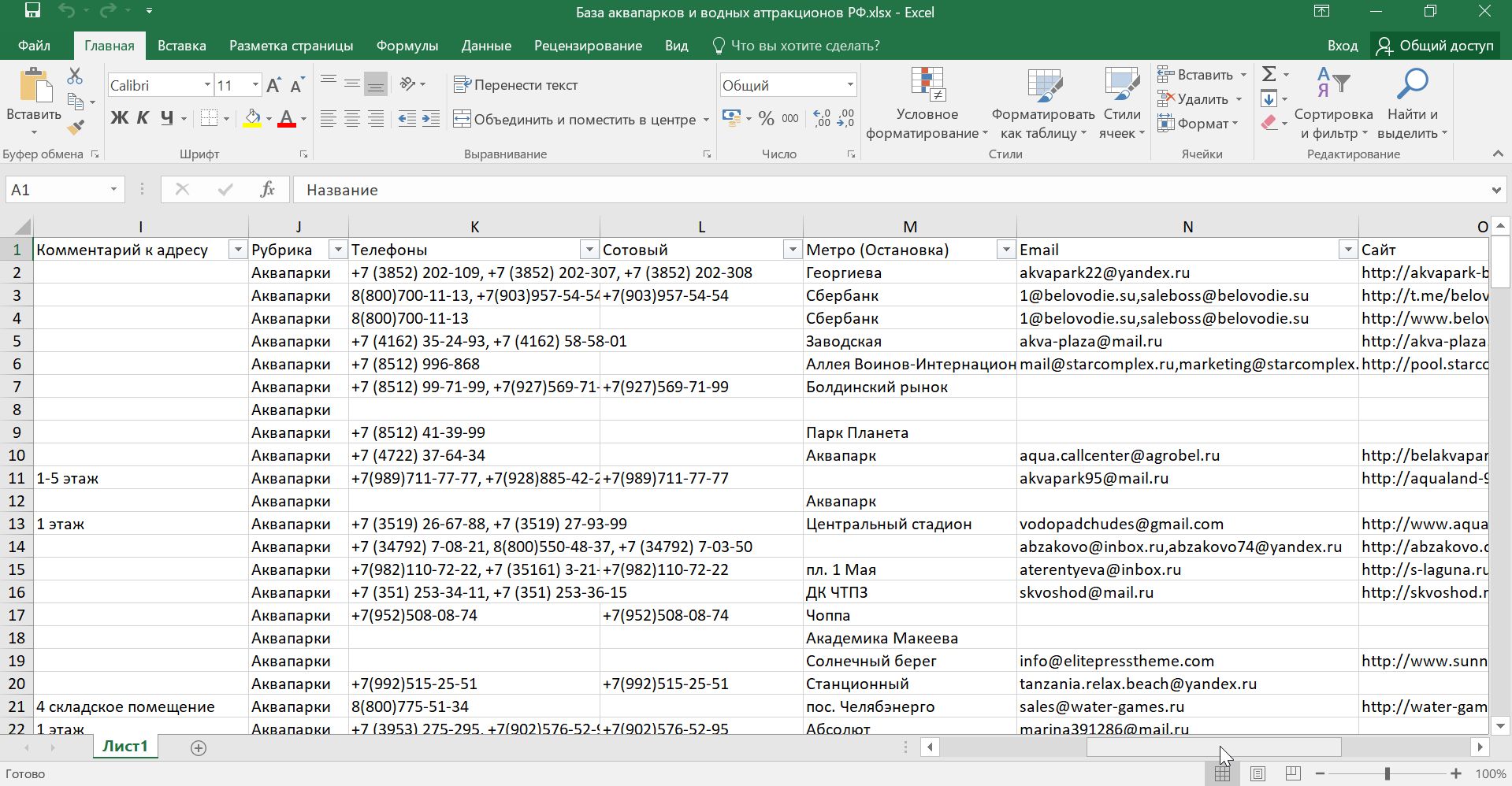
Task: Click the Cut scissors icon
Action: (75, 76)
